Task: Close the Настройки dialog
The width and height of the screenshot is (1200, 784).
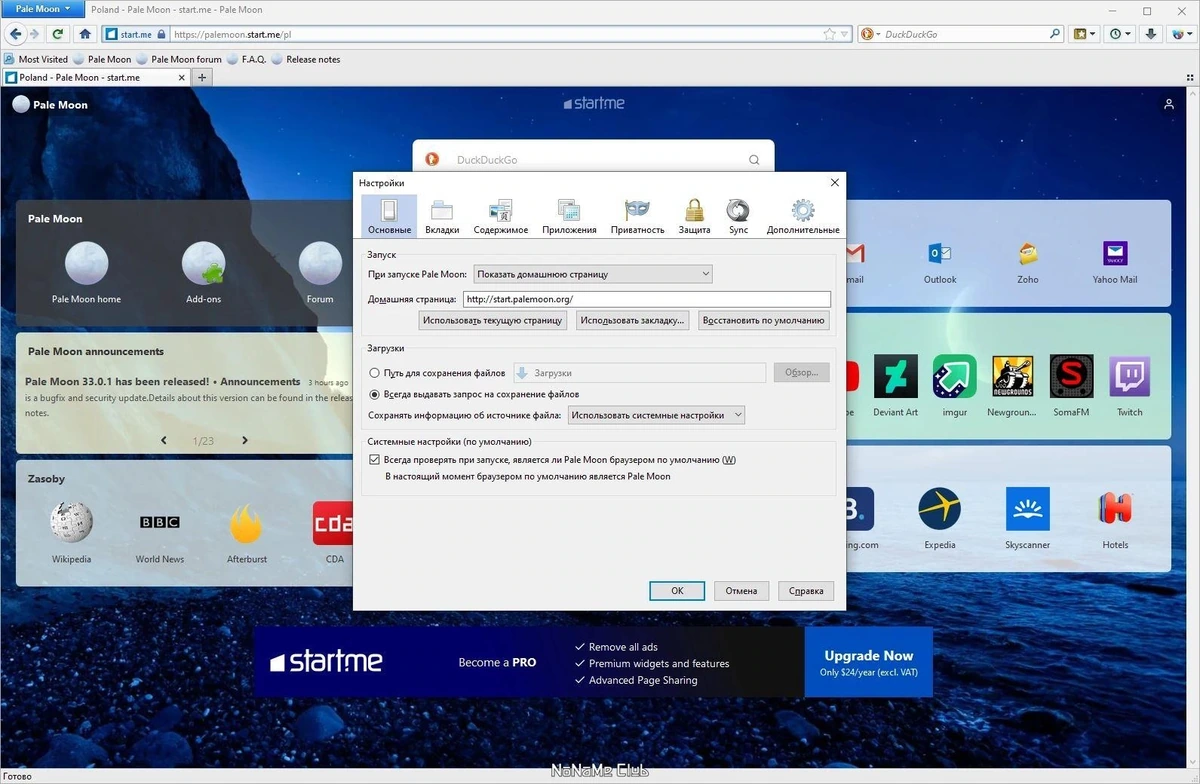Action: click(835, 182)
